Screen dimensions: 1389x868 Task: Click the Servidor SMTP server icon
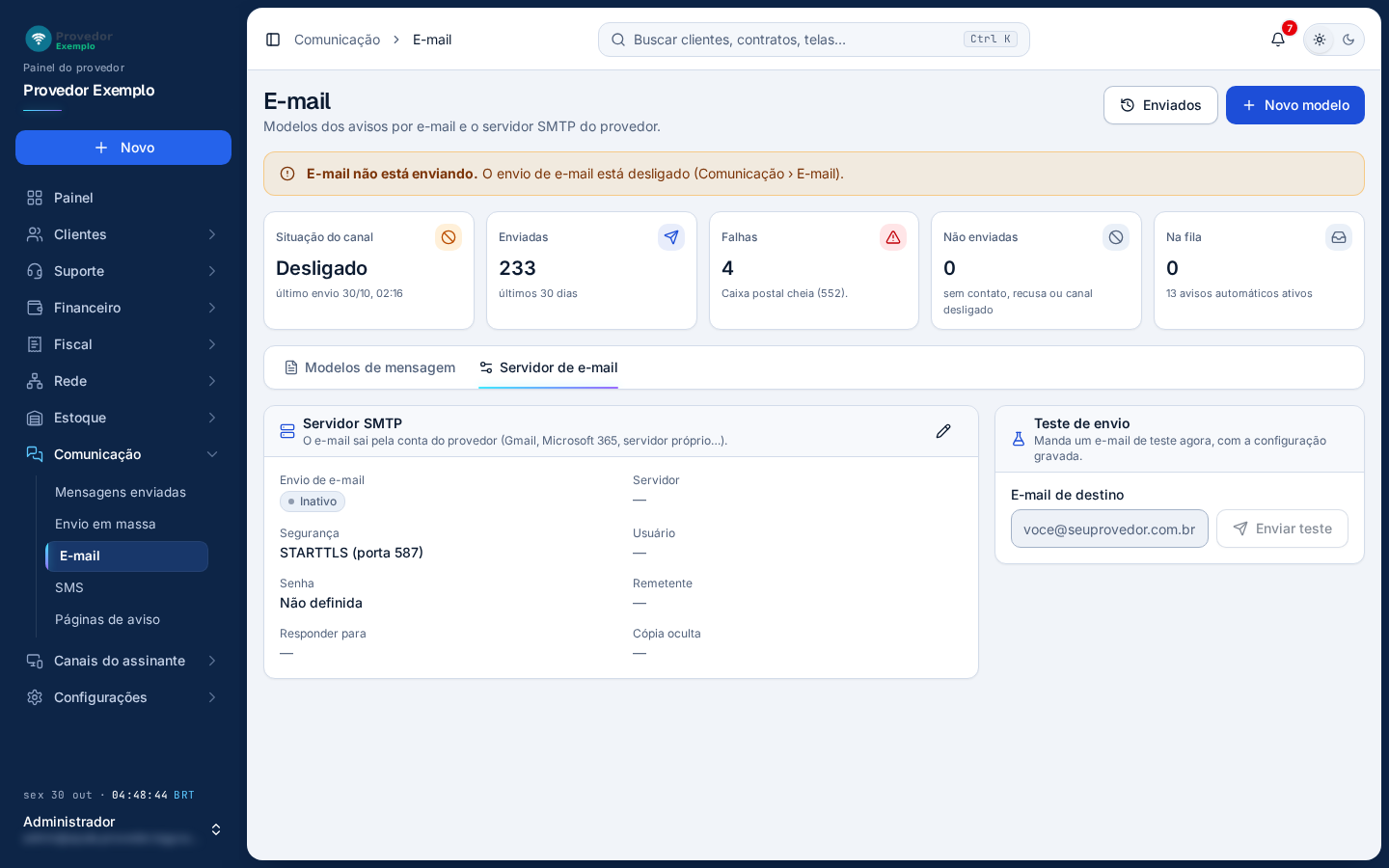(287, 431)
